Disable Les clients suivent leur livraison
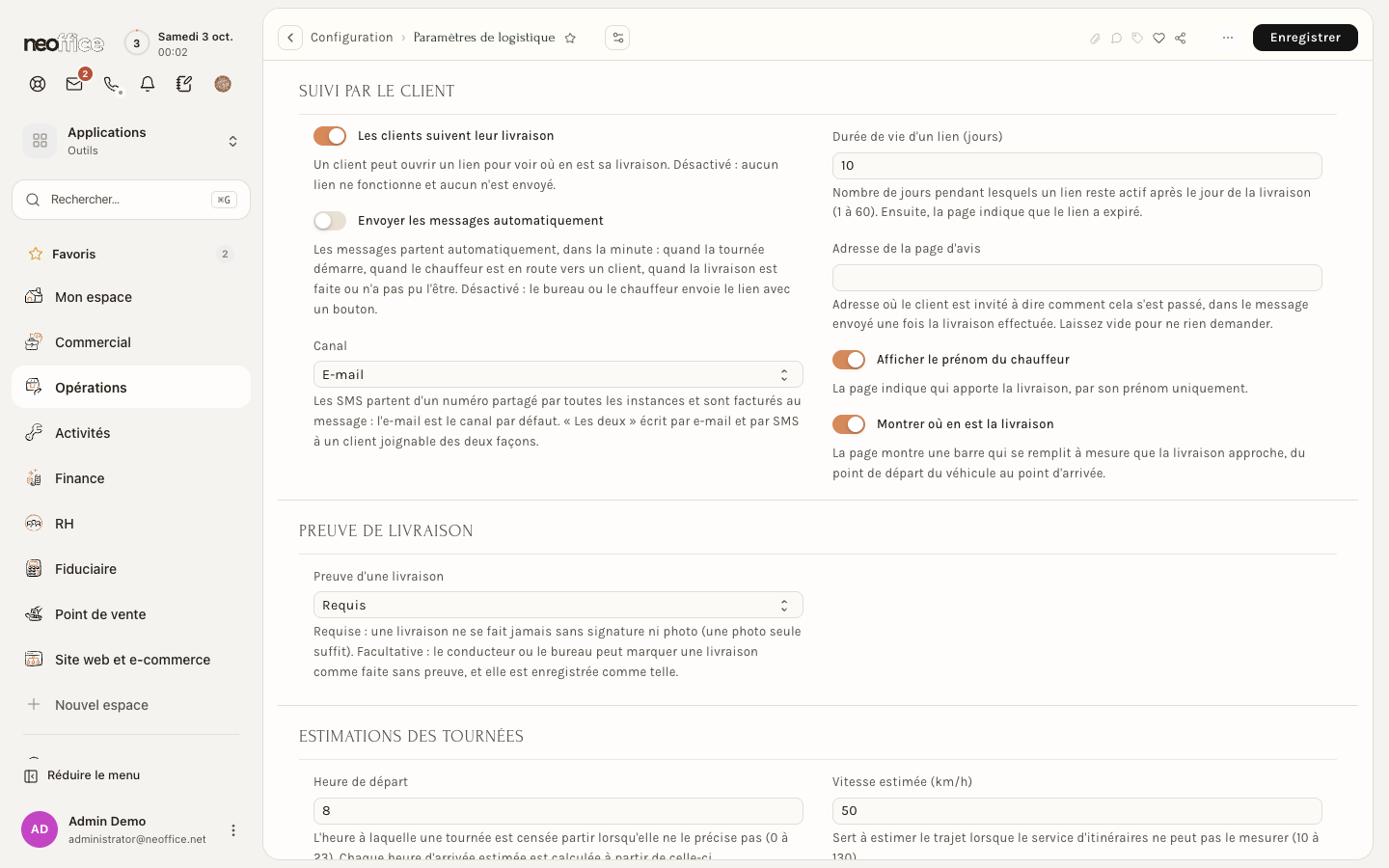The width and height of the screenshot is (1389, 868). point(330,136)
